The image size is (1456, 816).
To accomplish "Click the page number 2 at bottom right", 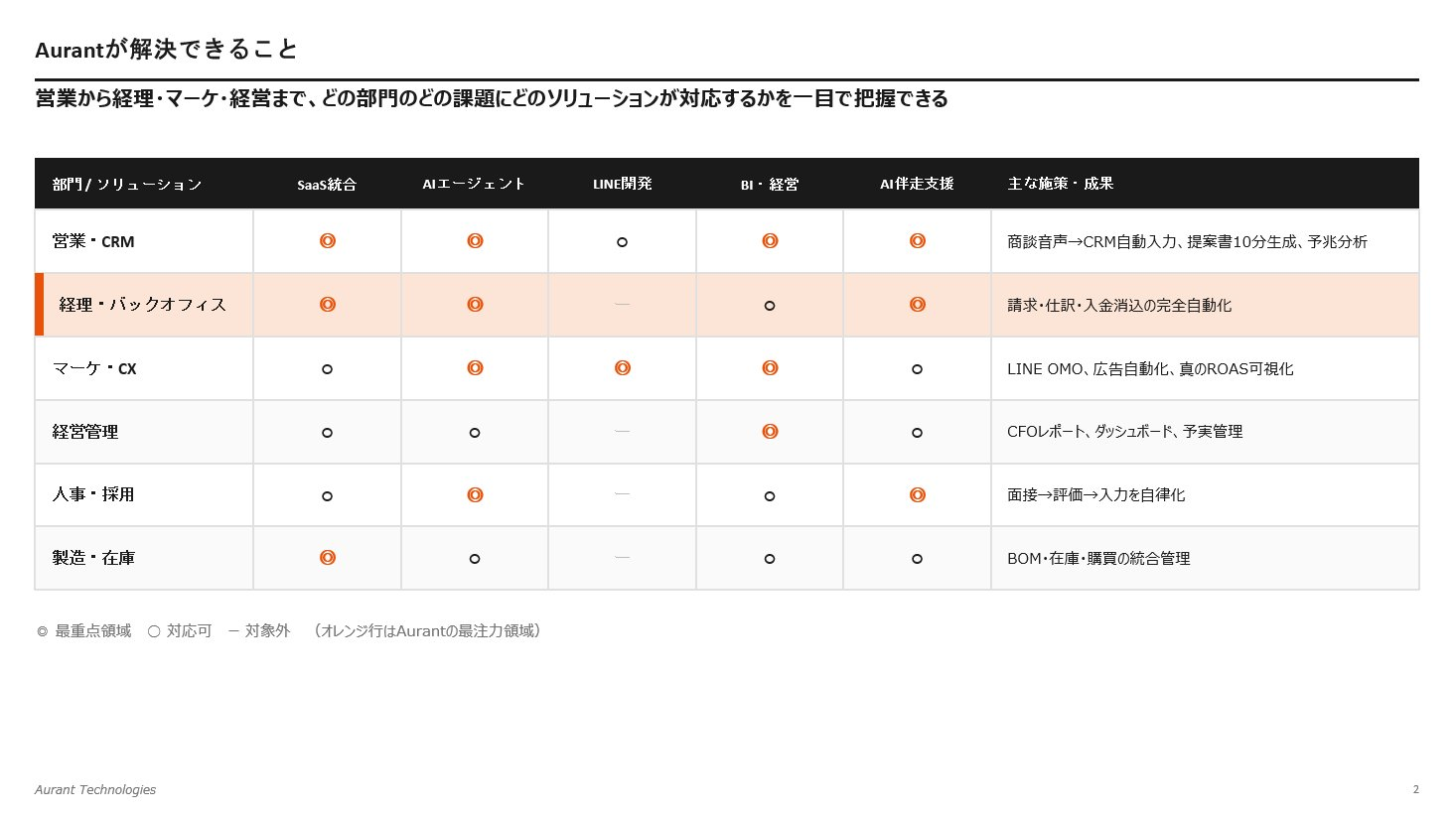I will 1415,789.
